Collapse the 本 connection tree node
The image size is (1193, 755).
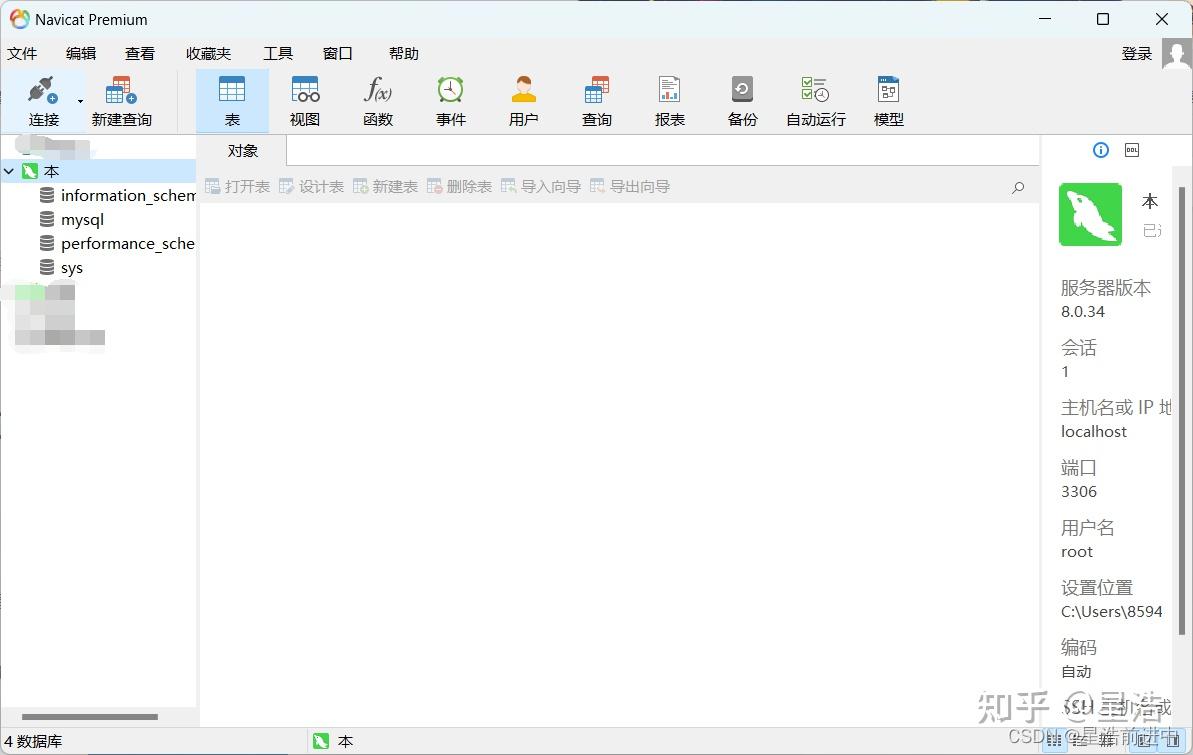pyautogui.click(x=8, y=171)
